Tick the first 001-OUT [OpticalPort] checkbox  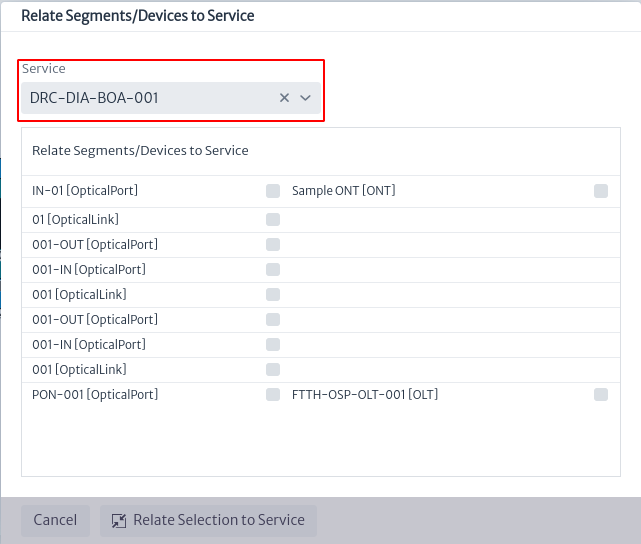coord(273,244)
